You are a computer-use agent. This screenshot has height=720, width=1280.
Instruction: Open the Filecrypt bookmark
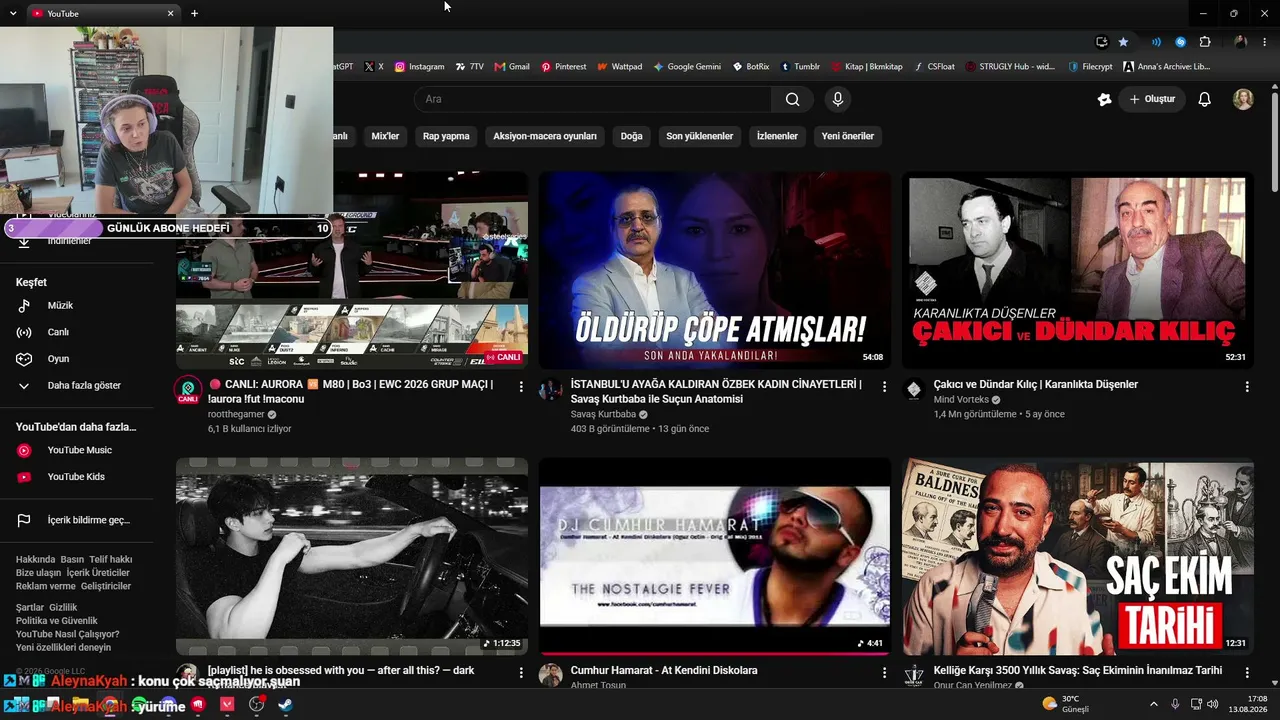pos(1090,67)
